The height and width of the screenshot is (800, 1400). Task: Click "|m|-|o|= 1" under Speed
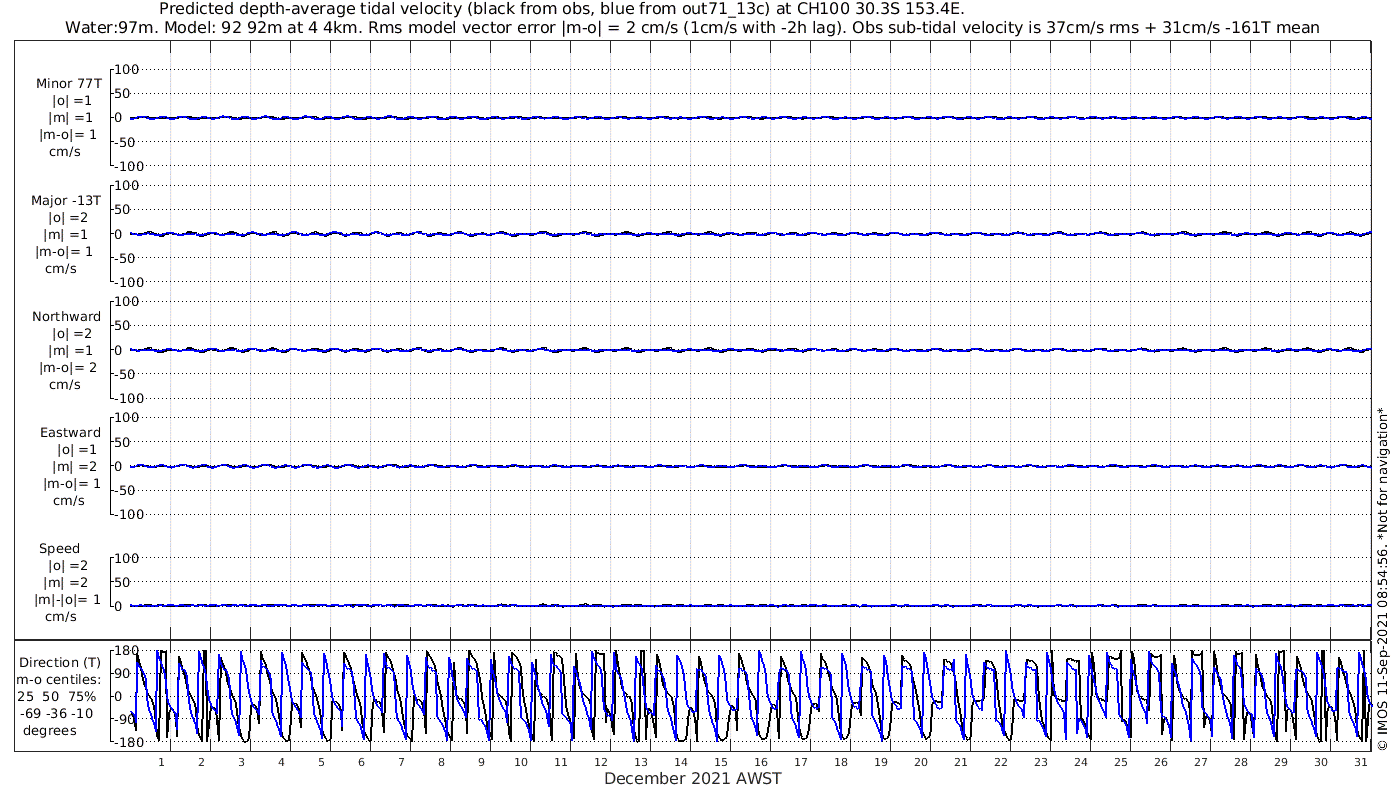point(68,600)
